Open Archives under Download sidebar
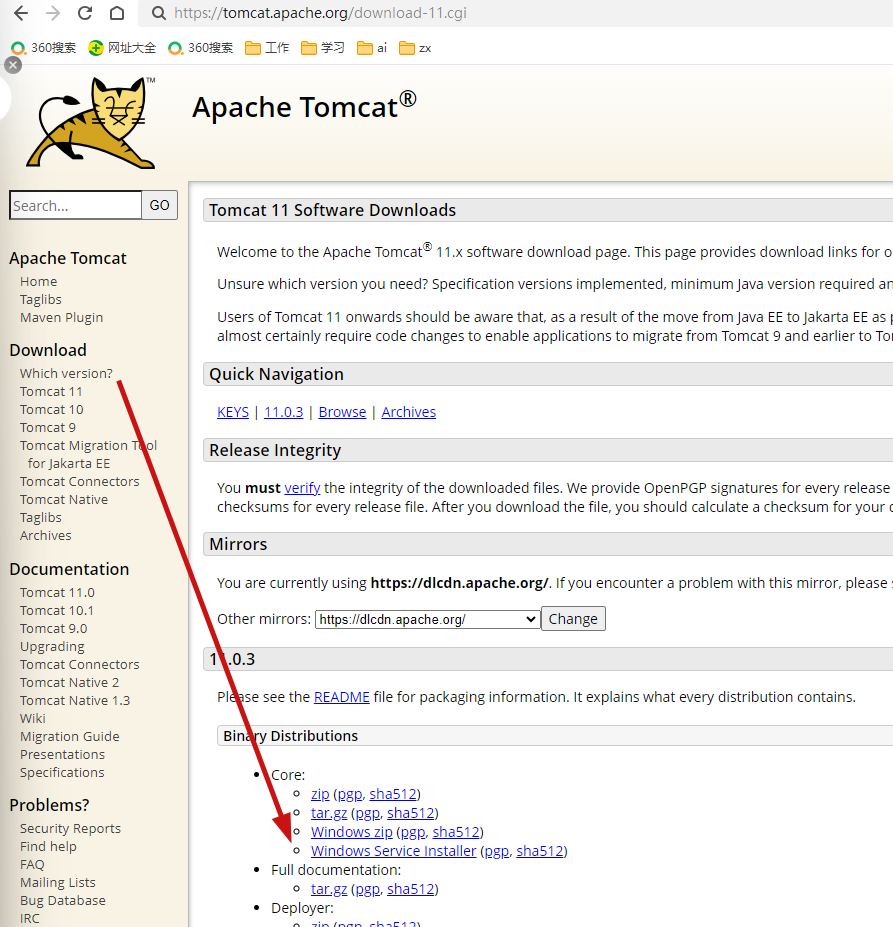Image resolution: width=893 pixels, height=927 pixels. (x=46, y=536)
